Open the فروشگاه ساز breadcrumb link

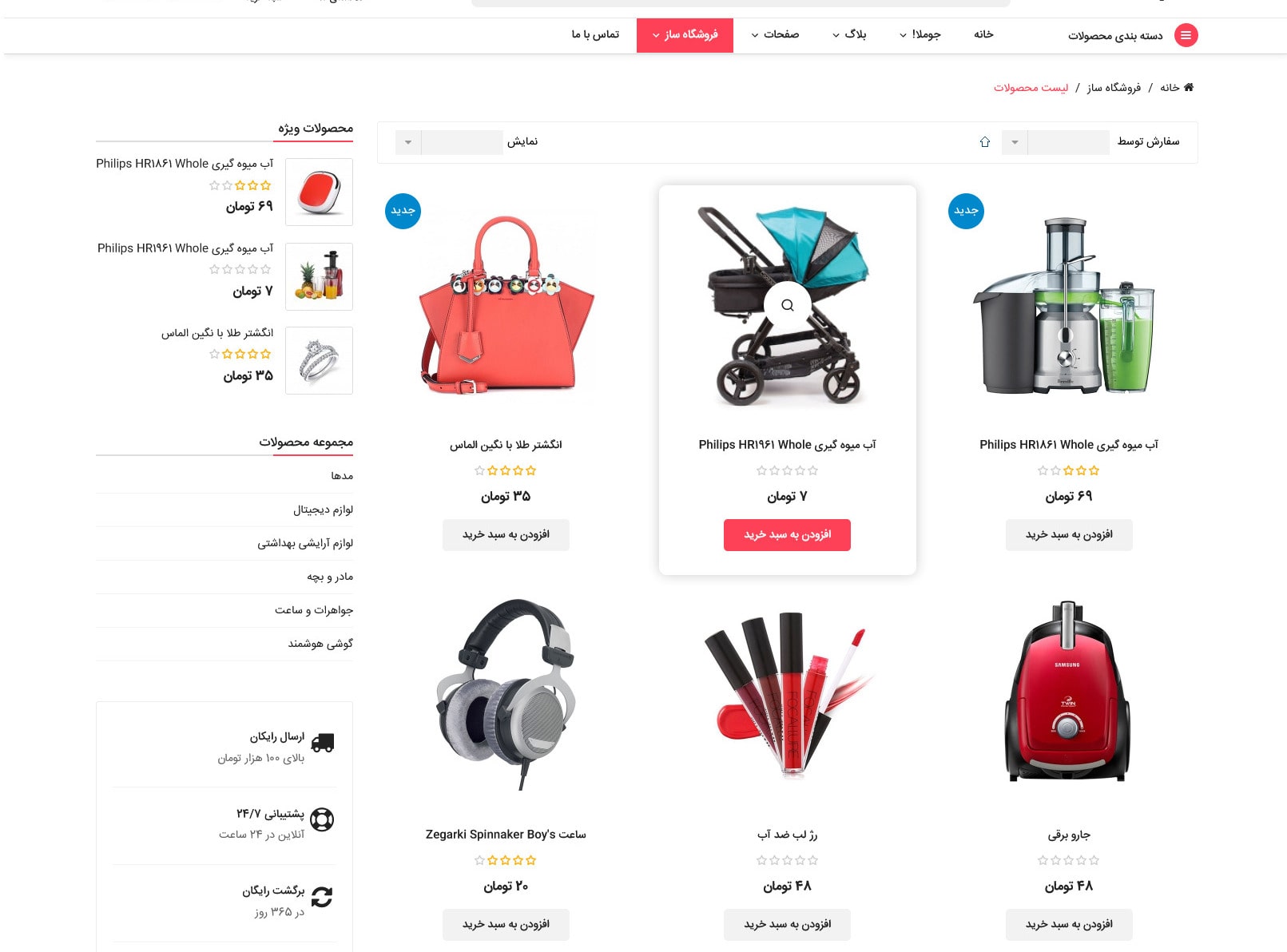click(x=1114, y=88)
